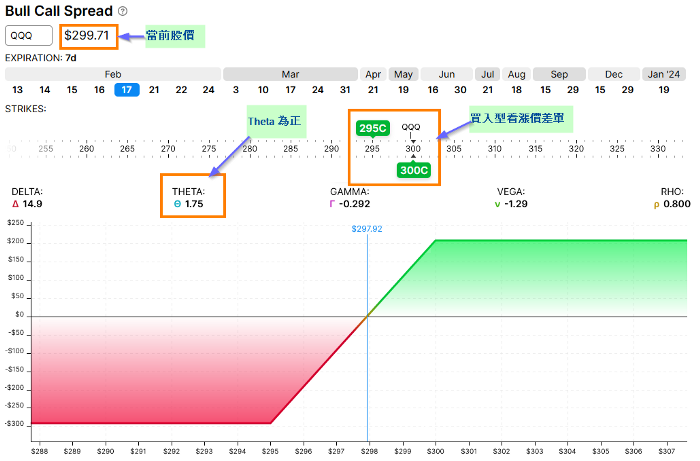Viewport: 700px width, 461px height.
Task: Choose expiration date 18 under Aug
Action: point(517,90)
